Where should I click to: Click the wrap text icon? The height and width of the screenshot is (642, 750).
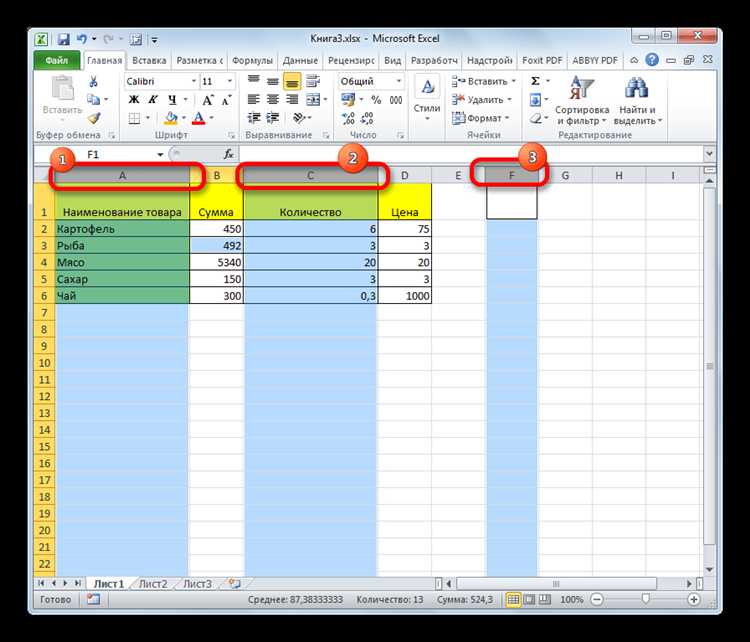[x=313, y=81]
